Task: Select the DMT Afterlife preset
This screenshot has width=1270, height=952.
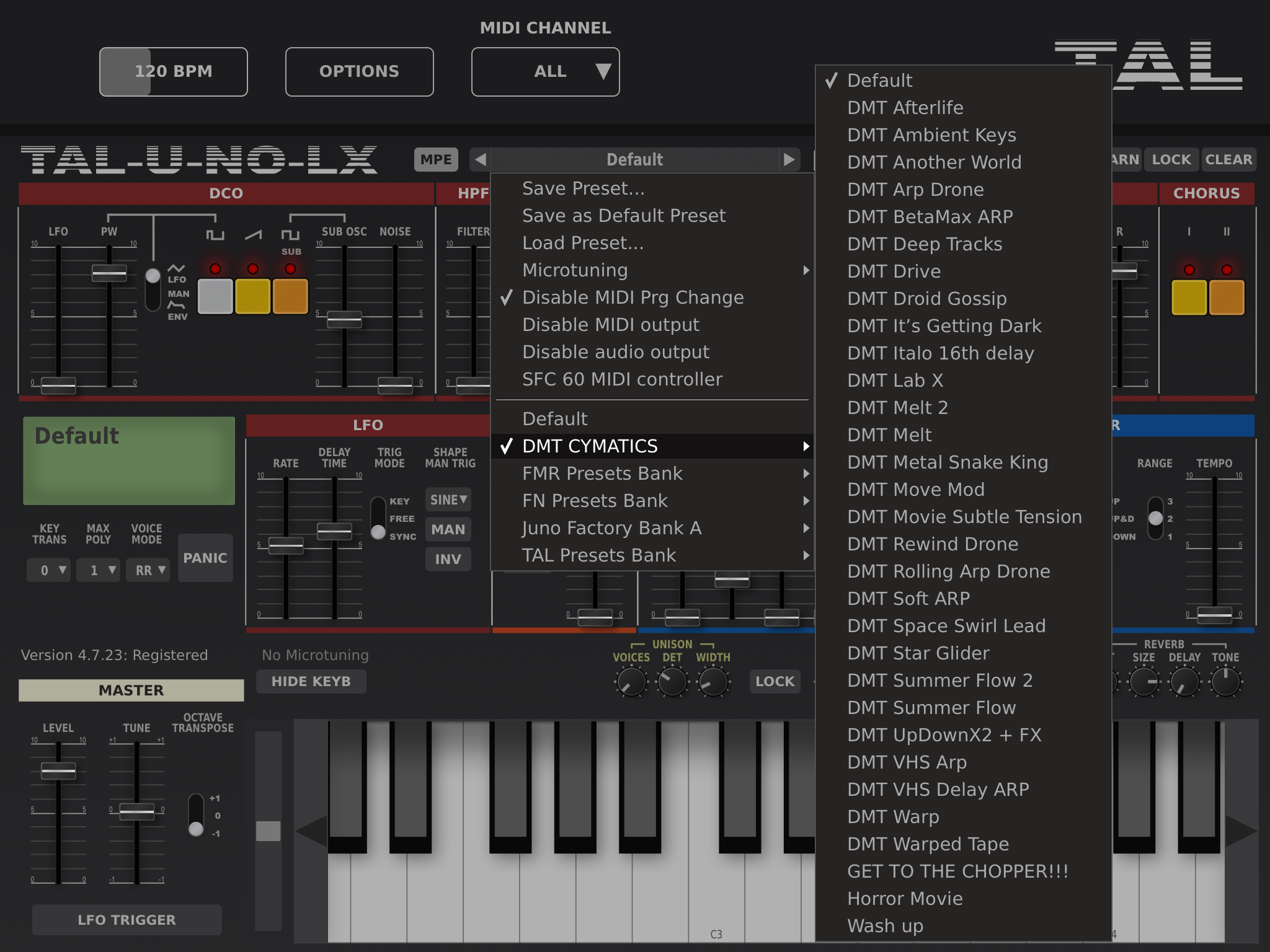Action: coord(905,107)
